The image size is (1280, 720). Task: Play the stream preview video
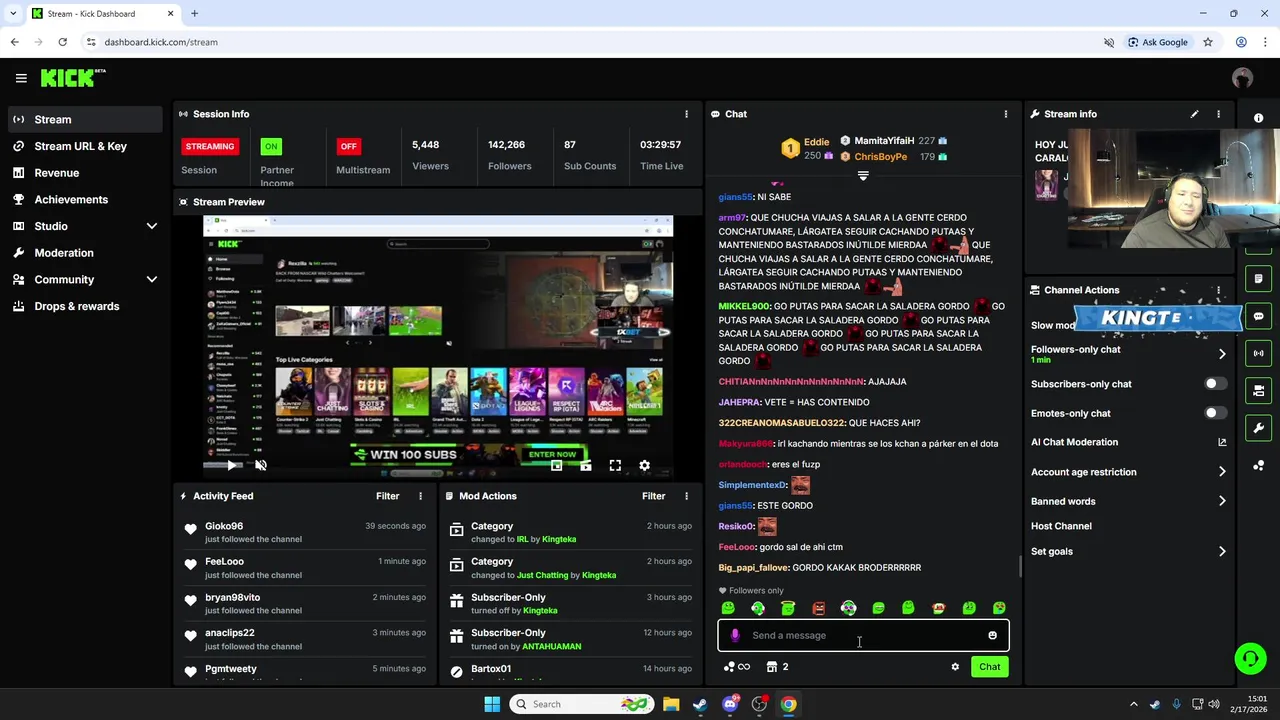click(231, 465)
